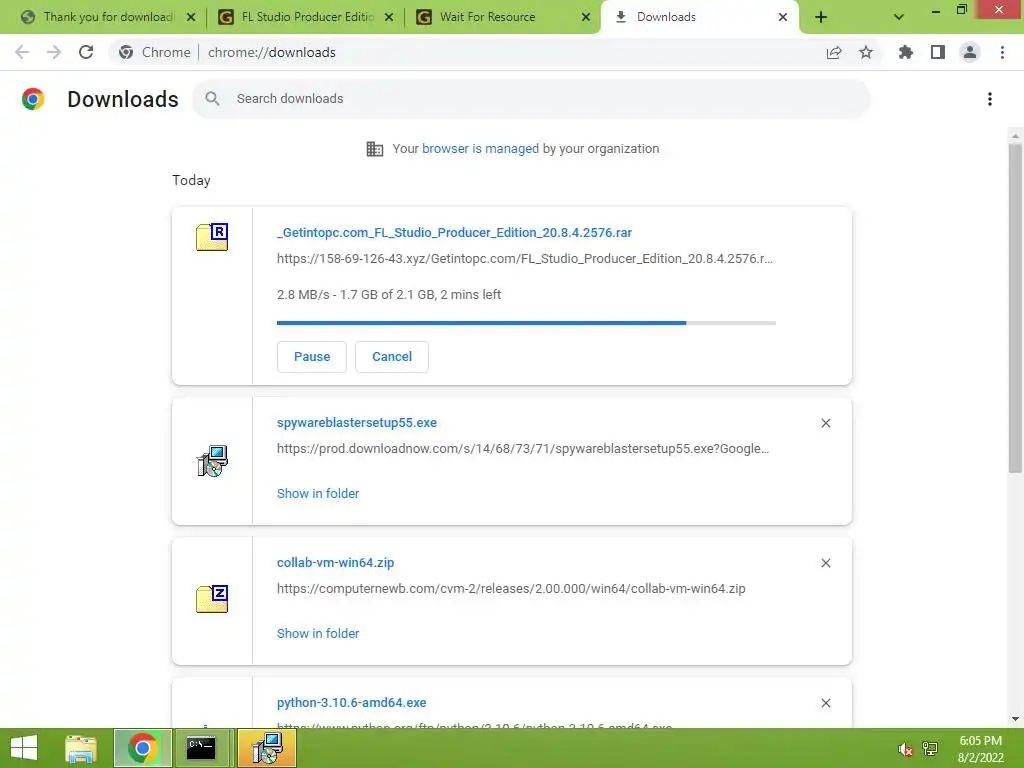Reload the downloads page
Image resolution: width=1024 pixels, height=768 pixels.
click(x=86, y=52)
